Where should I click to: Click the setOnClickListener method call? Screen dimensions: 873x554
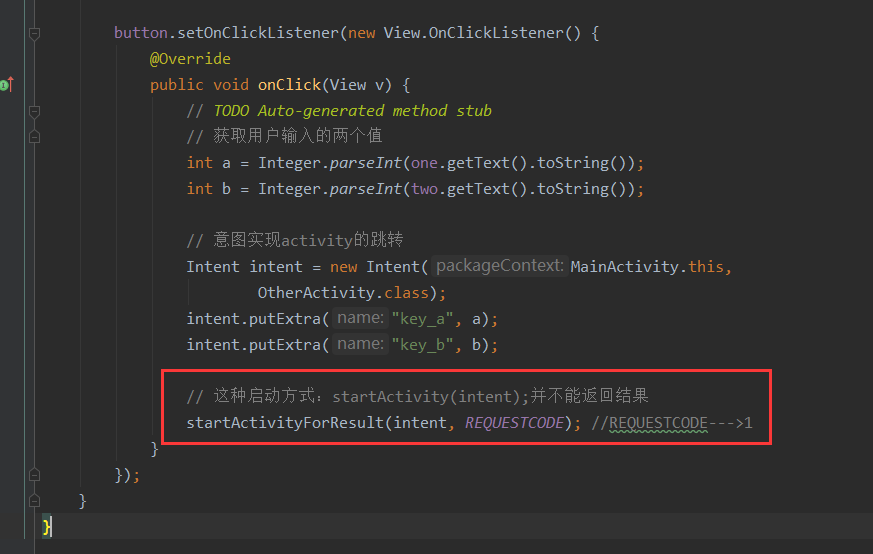coord(258,33)
